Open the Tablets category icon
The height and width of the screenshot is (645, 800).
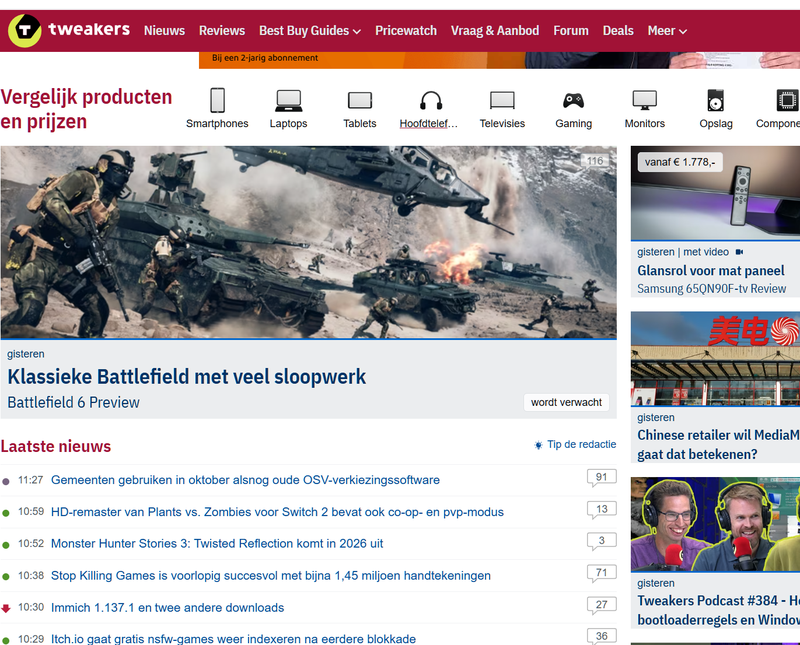[360, 101]
